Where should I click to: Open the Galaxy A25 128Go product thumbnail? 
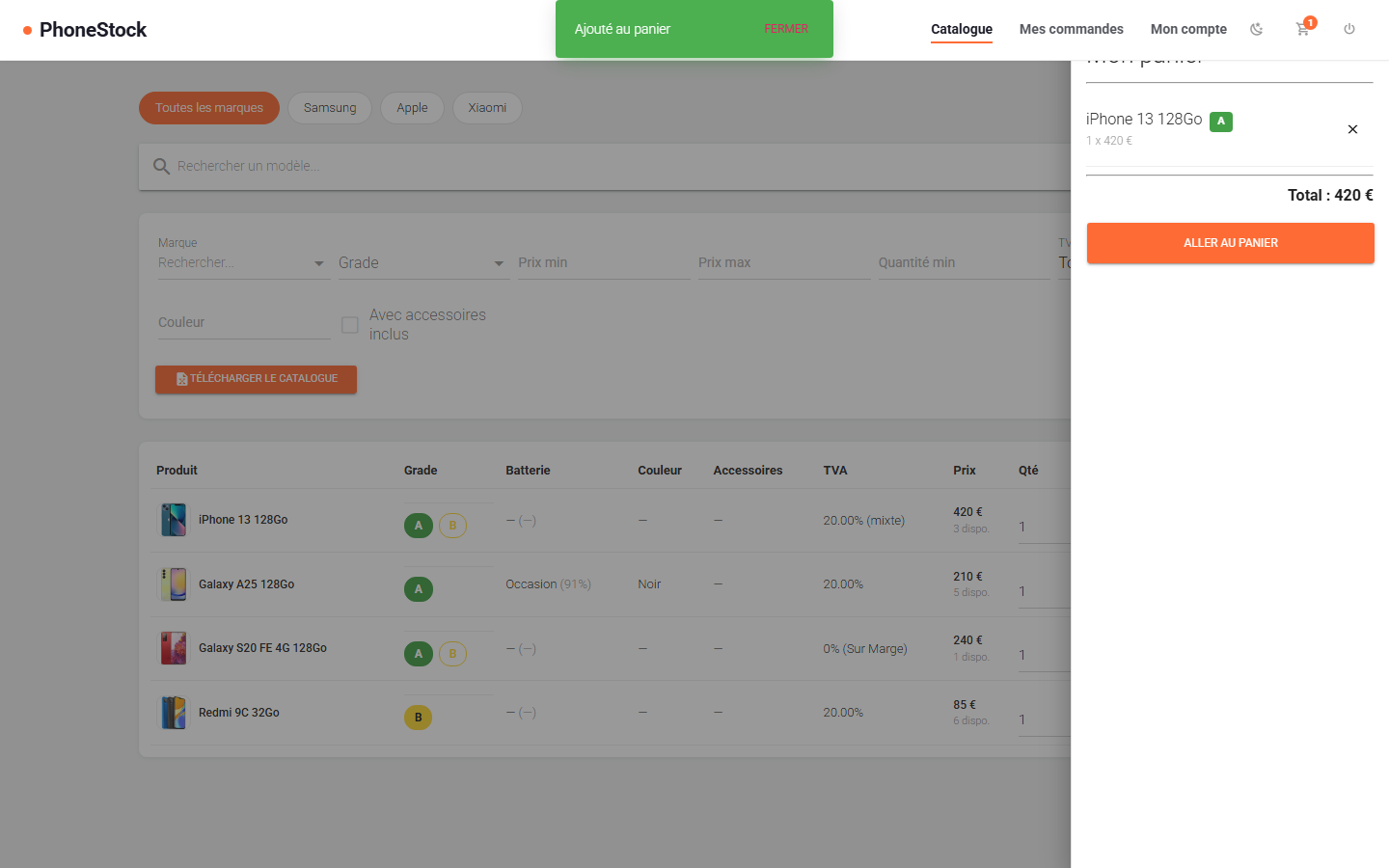[174, 584]
